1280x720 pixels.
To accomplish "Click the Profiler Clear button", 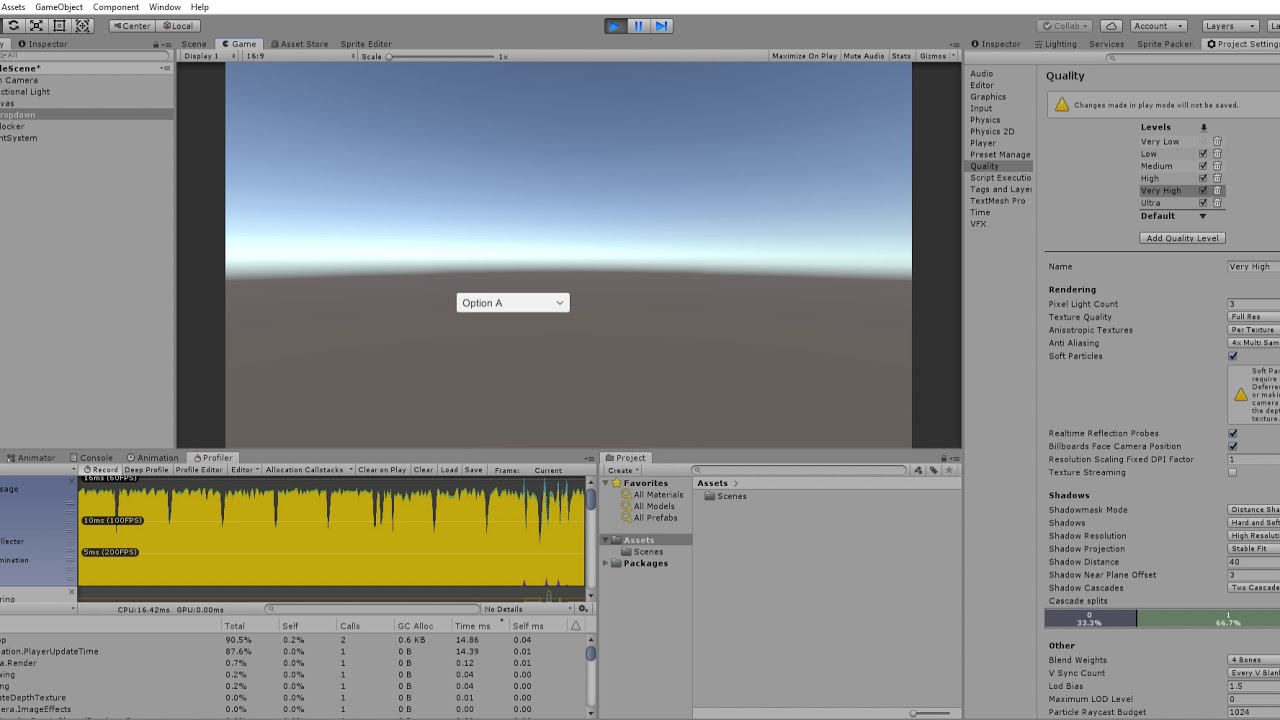I will pos(423,470).
